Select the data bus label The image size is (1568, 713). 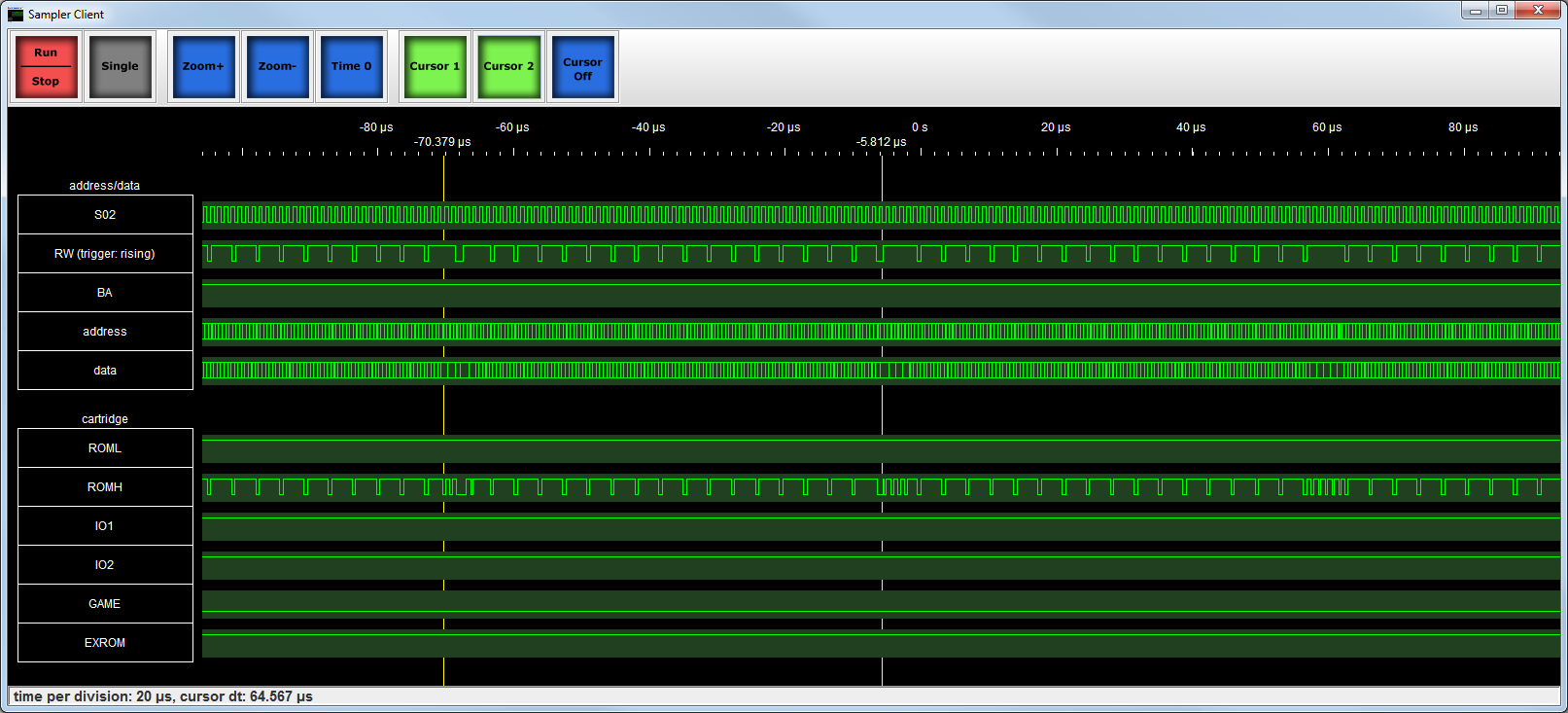(x=105, y=371)
